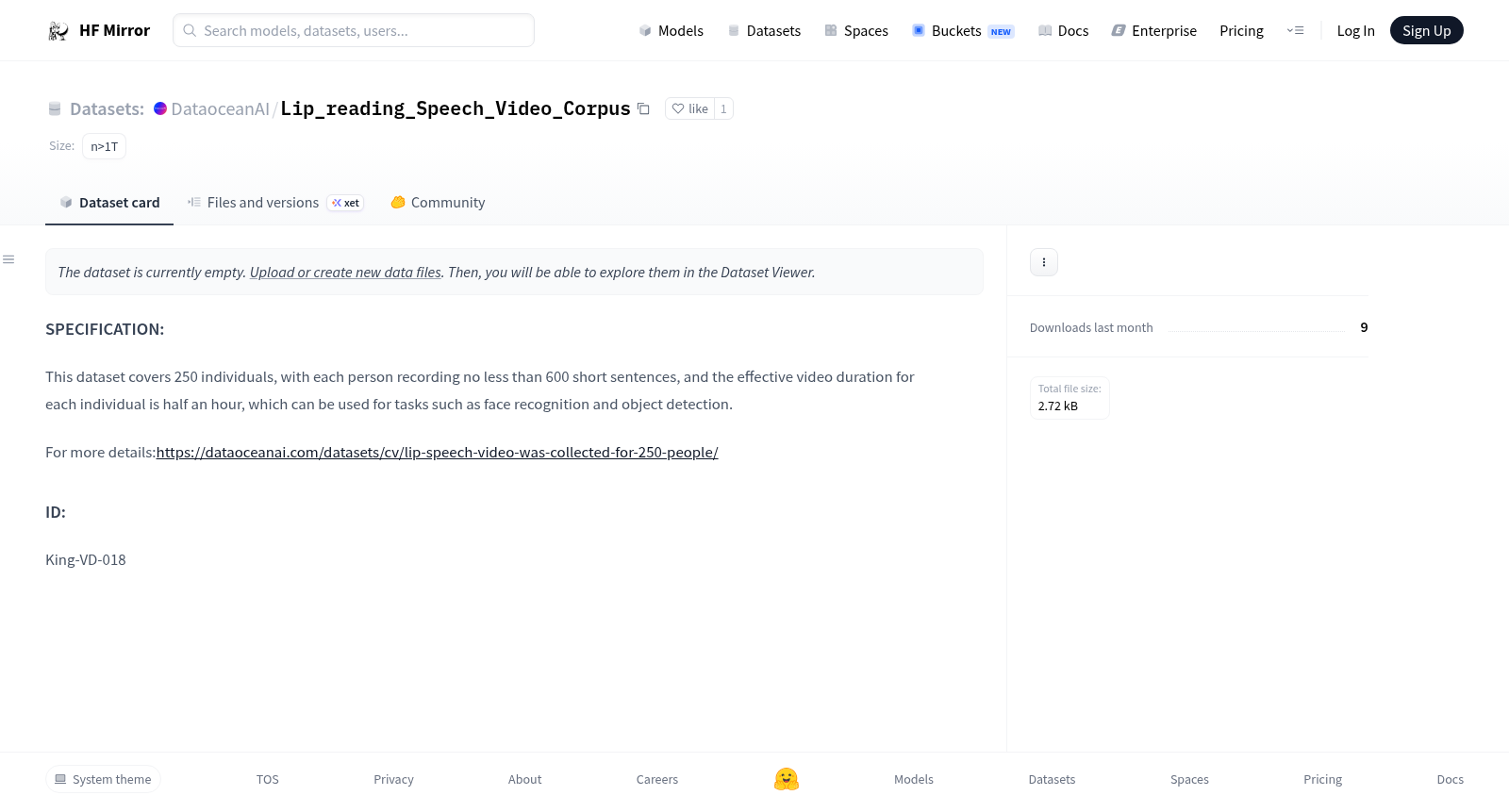The image size is (1509, 812).
Task: Open Docs in the footer
Action: (x=1450, y=779)
